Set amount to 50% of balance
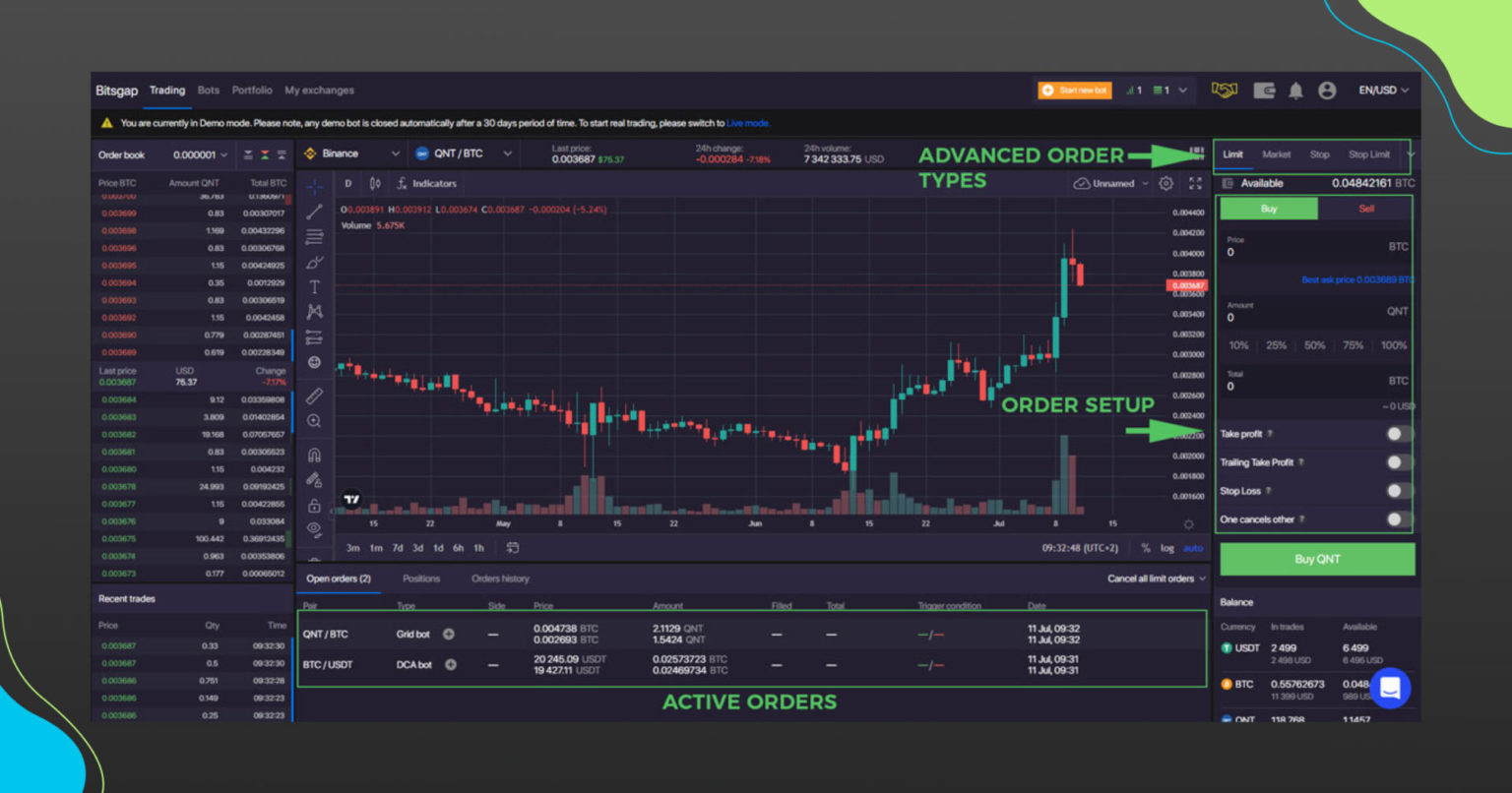Viewport: 1512px width, 793px height. (1314, 345)
